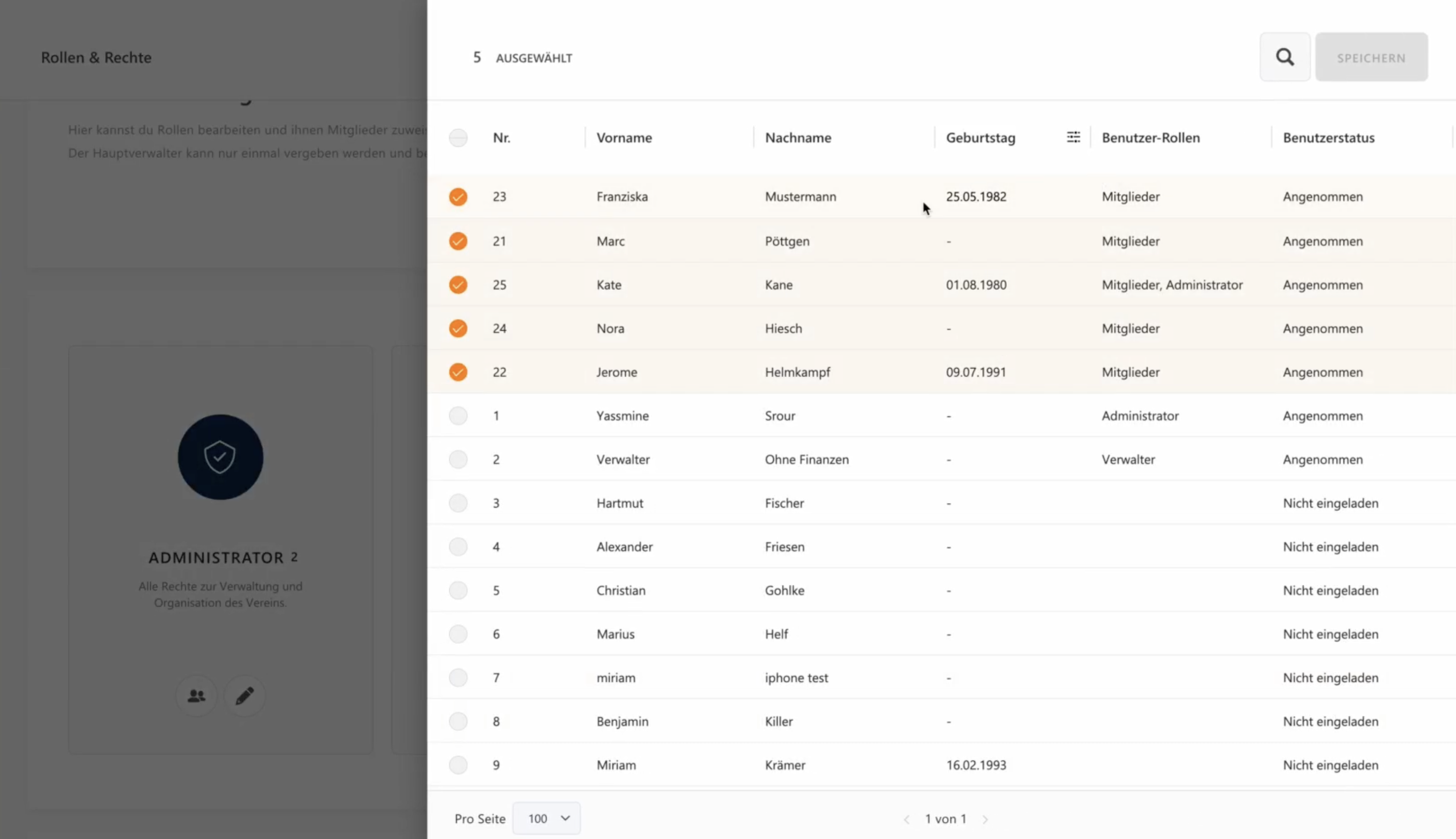The width and height of the screenshot is (1456, 839).
Task: Click 'Angenommen' status for Nora Hiesch
Action: click(1322, 328)
